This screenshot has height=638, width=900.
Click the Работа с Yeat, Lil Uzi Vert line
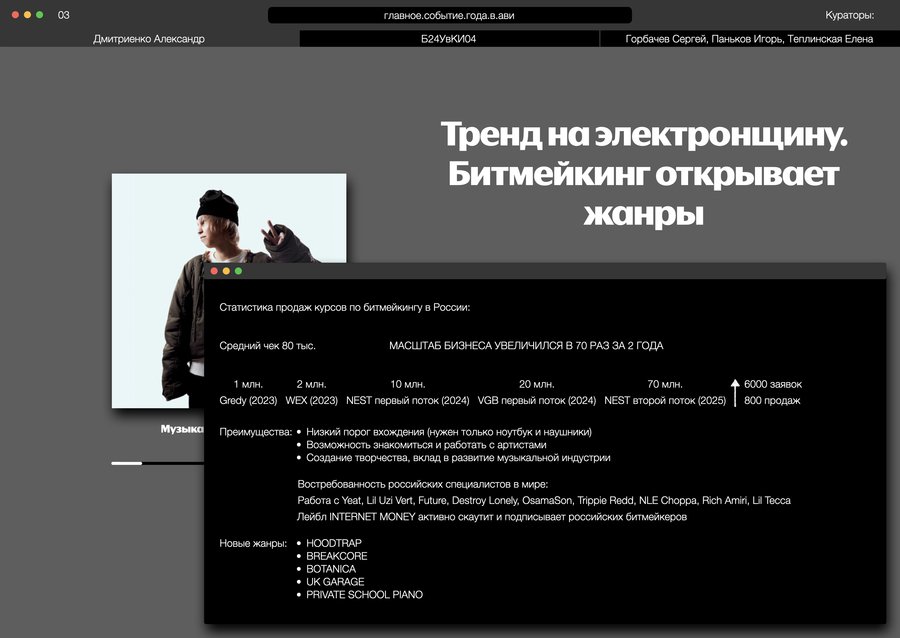pyautogui.click(x=544, y=500)
